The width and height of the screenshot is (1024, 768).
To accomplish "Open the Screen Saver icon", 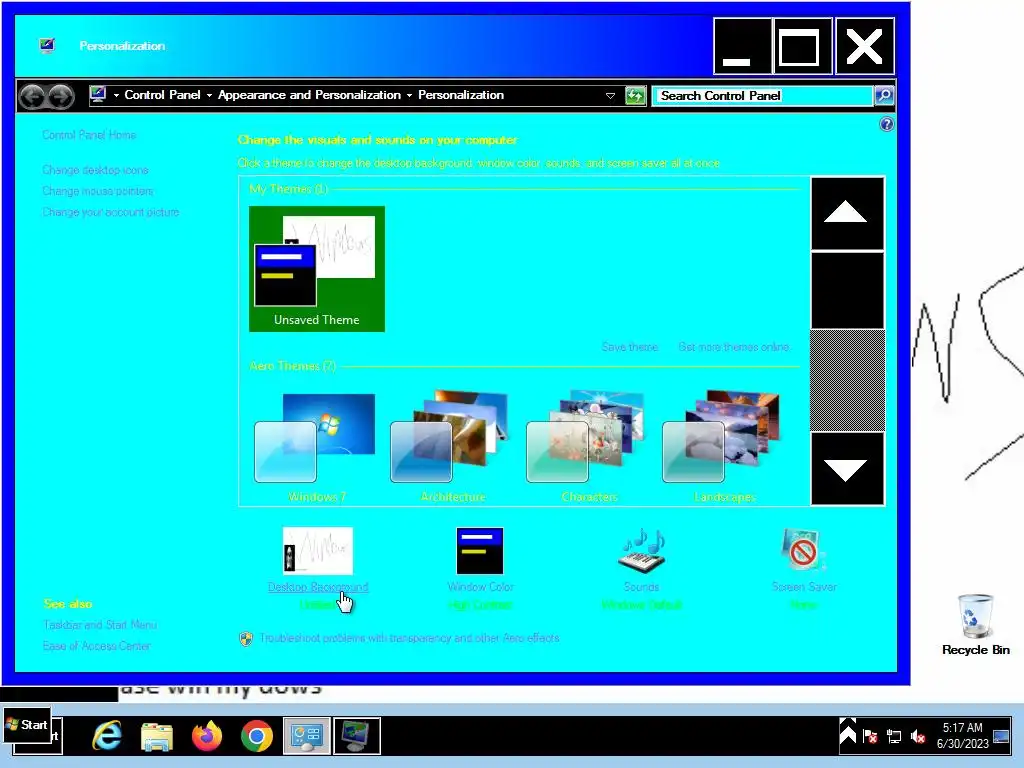I will 803,551.
